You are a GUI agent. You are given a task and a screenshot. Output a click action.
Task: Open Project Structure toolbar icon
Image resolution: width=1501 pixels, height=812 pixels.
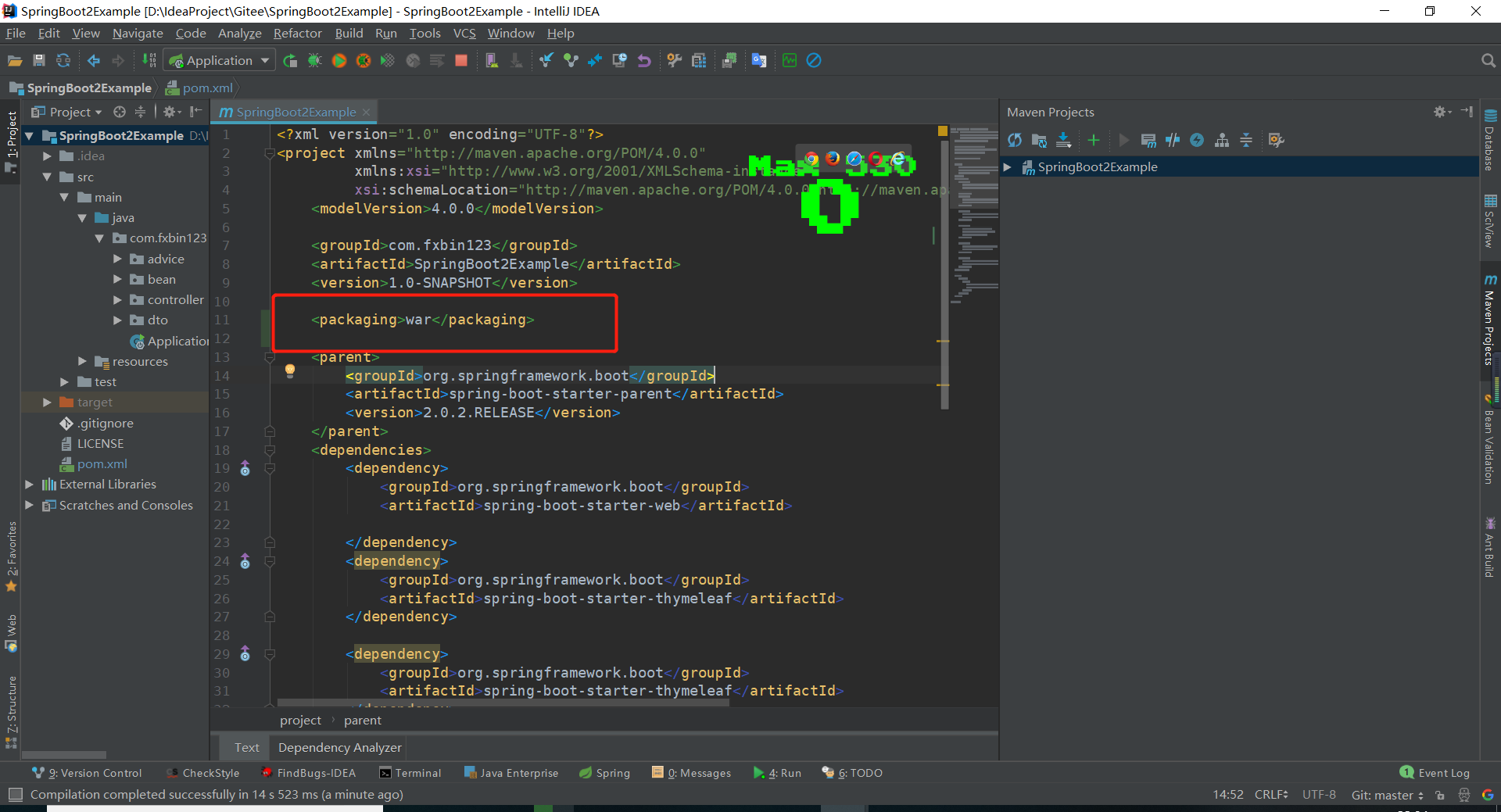[699, 60]
